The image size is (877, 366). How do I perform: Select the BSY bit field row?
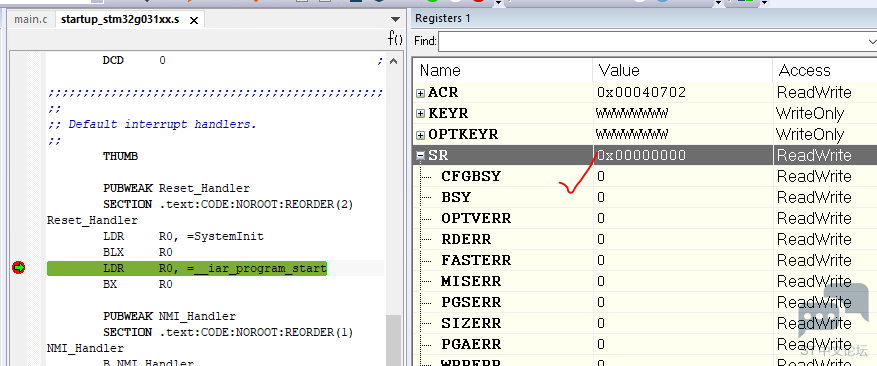[645, 198]
